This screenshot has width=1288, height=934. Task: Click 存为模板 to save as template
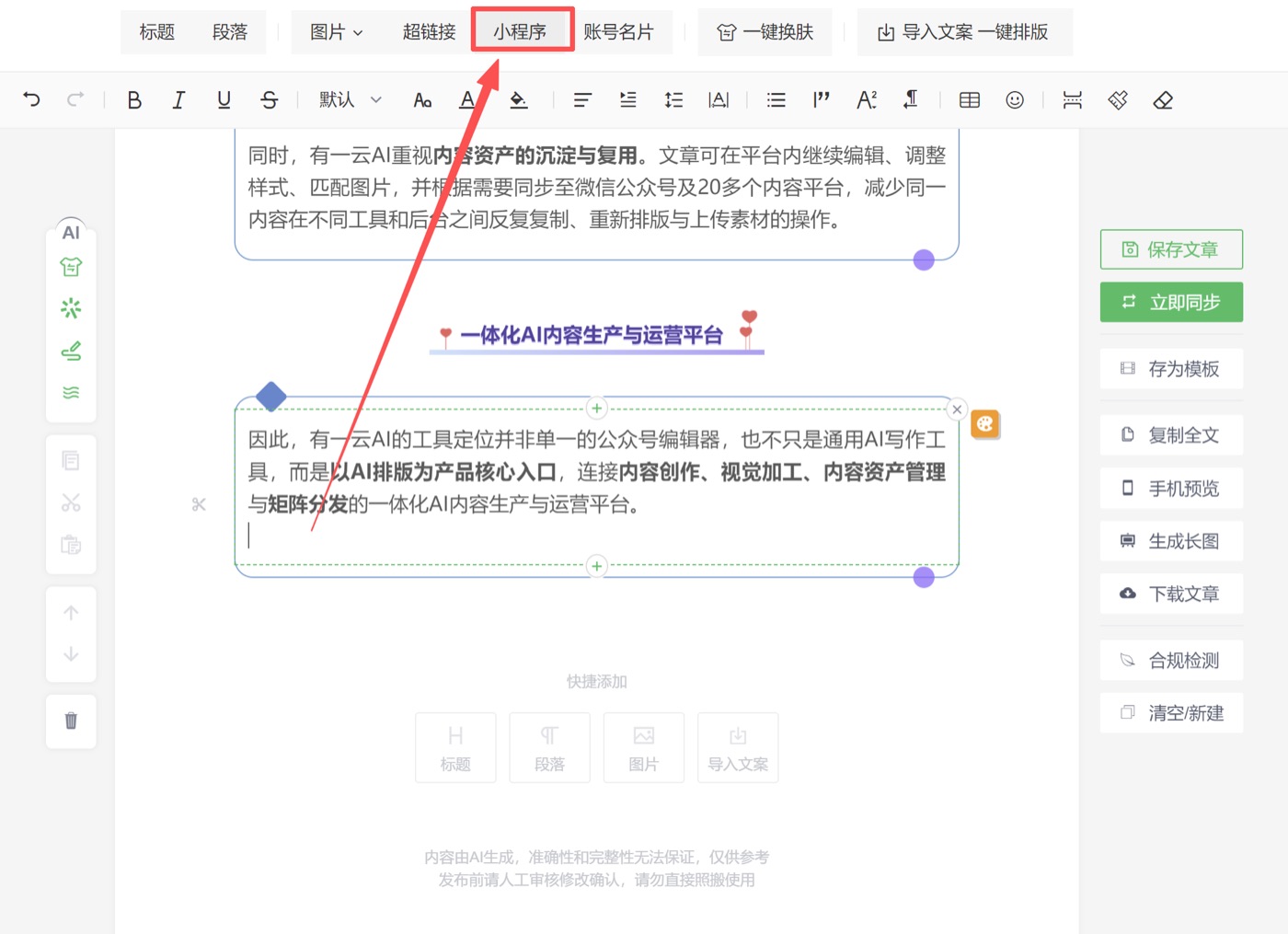1171,369
